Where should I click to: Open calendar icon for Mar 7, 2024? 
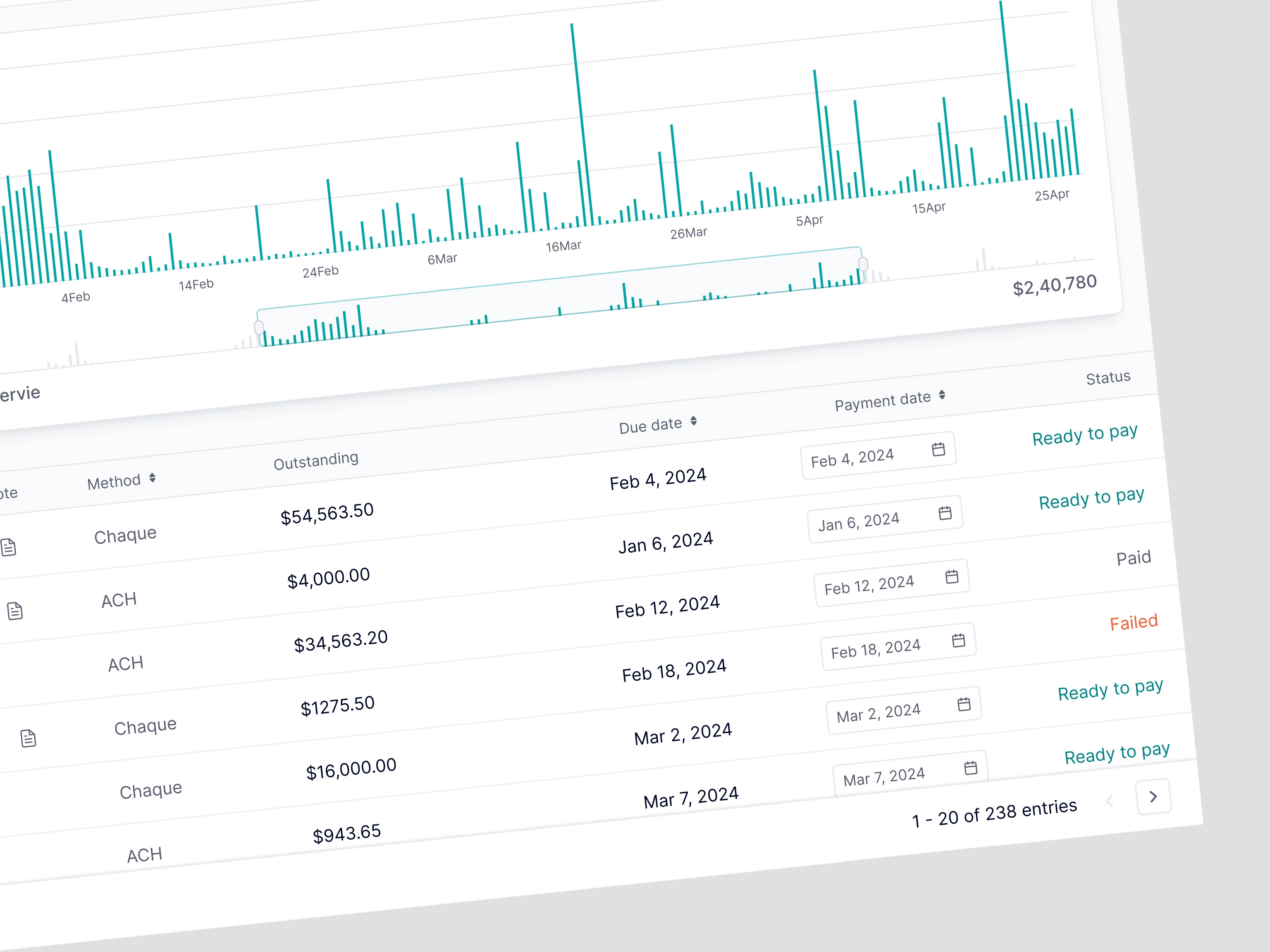coord(970,768)
